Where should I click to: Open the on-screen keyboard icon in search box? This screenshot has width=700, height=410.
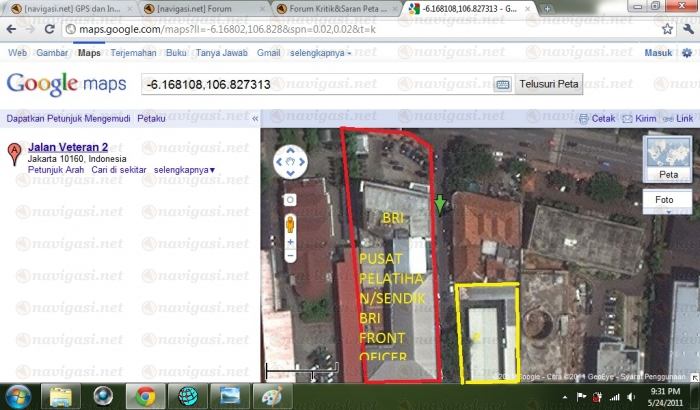(502, 85)
